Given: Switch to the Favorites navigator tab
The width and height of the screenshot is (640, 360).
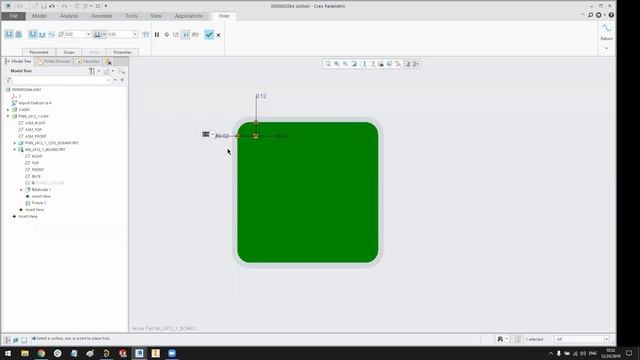Looking at the screenshot, I should (88, 61).
